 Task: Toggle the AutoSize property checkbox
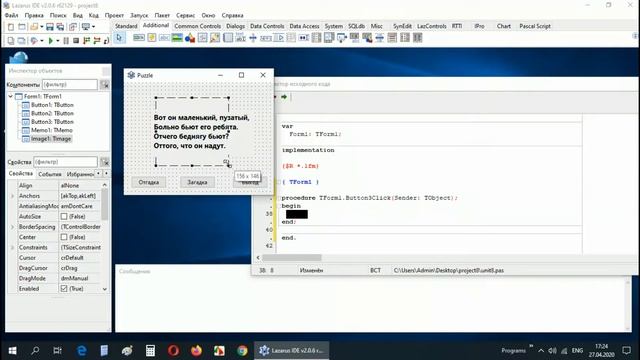click(64, 216)
